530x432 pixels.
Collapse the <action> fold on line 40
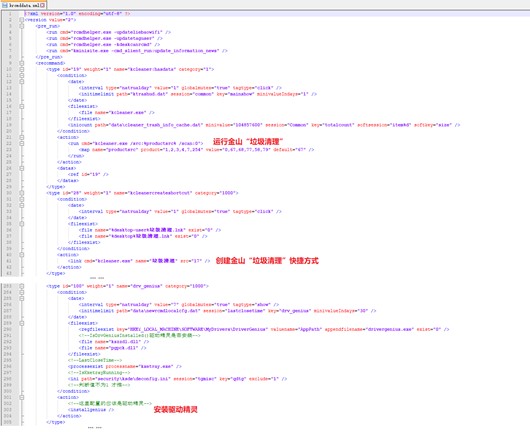click(x=22, y=255)
